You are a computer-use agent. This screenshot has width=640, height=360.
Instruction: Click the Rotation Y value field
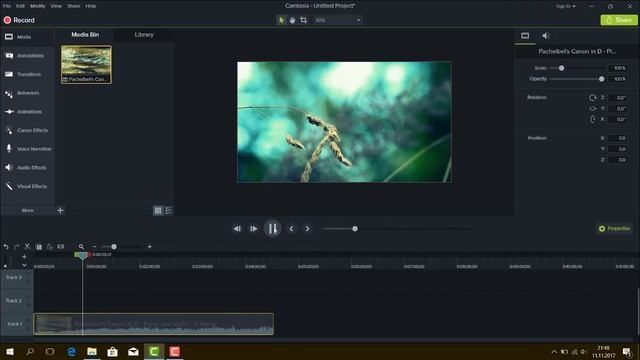click(x=618, y=109)
